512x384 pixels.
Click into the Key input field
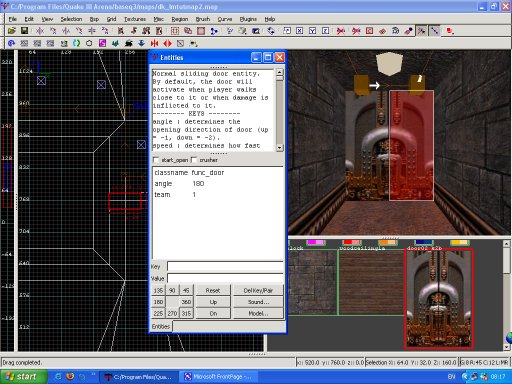[x=225, y=266]
